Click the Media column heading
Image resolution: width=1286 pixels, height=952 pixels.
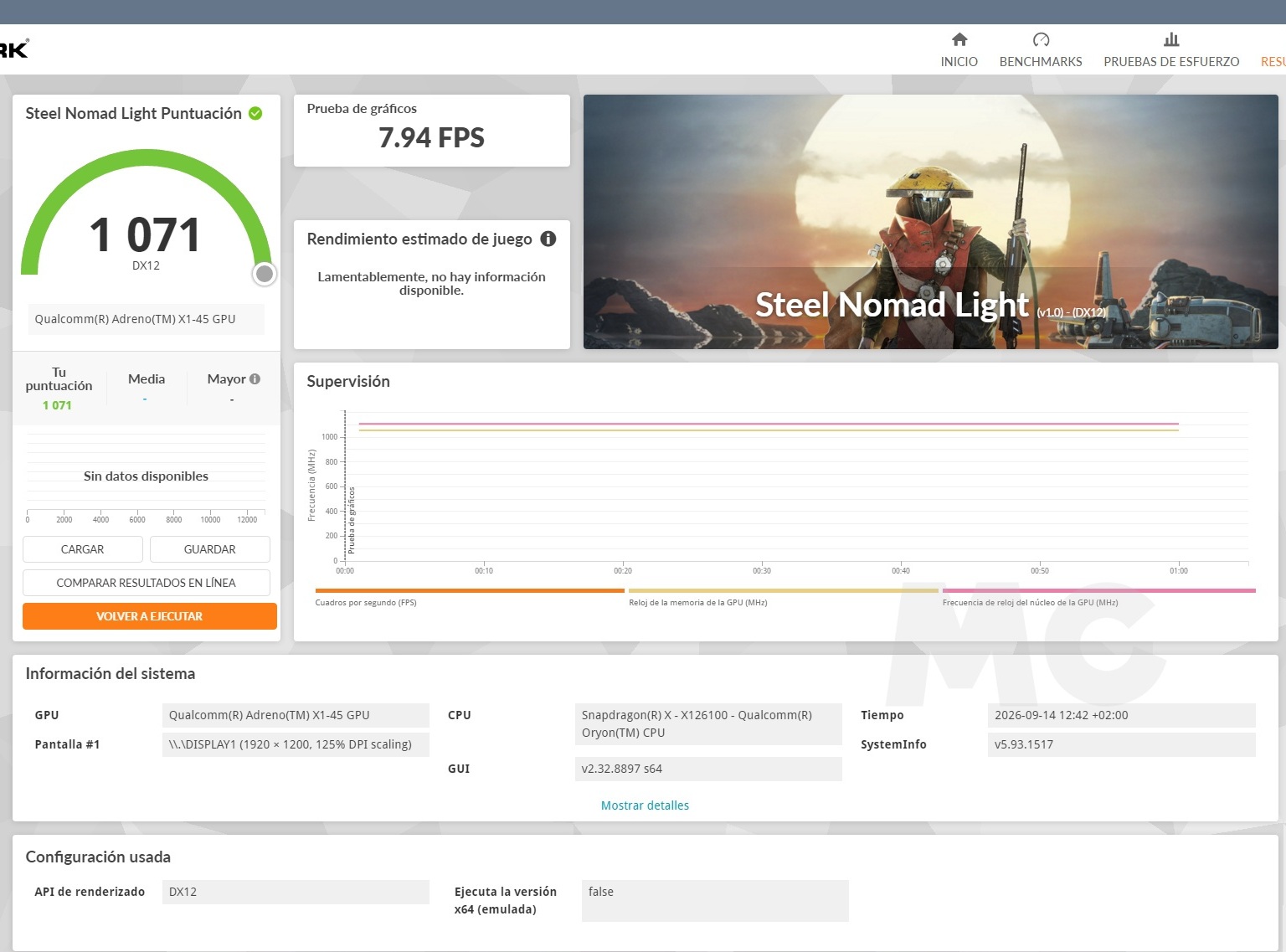point(147,378)
